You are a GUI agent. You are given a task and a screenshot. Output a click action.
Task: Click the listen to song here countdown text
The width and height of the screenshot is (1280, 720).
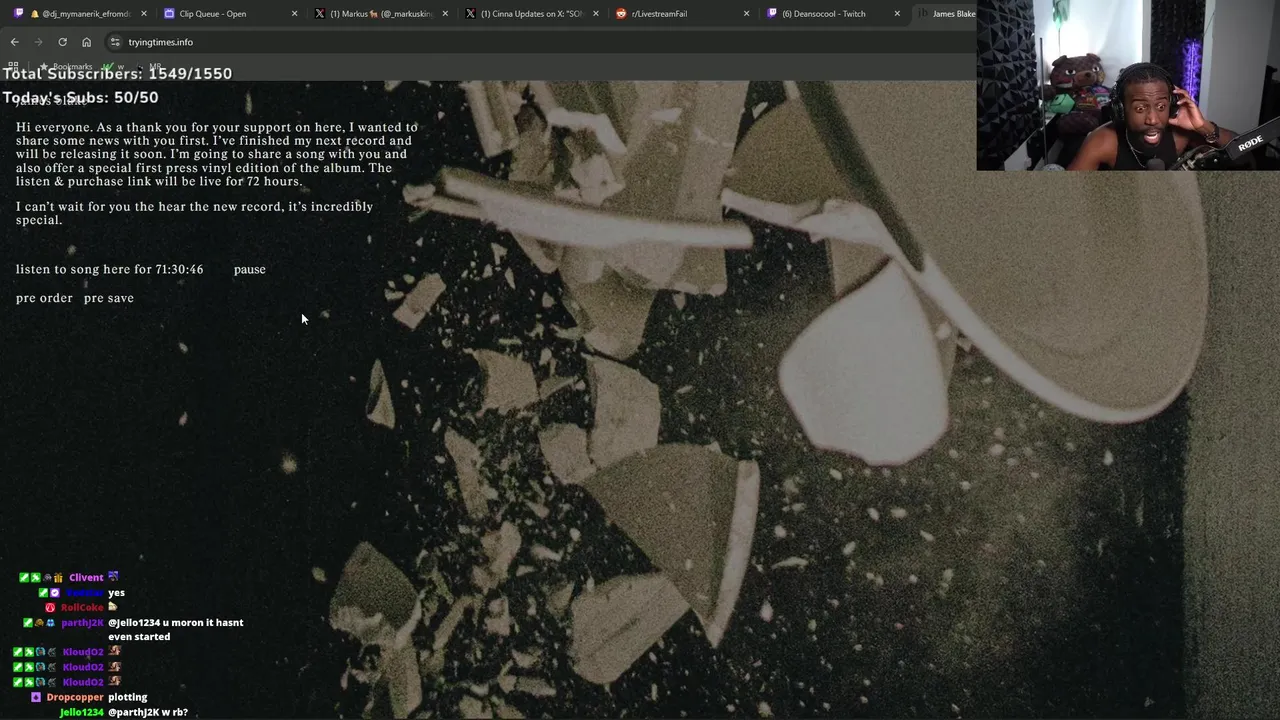(109, 269)
